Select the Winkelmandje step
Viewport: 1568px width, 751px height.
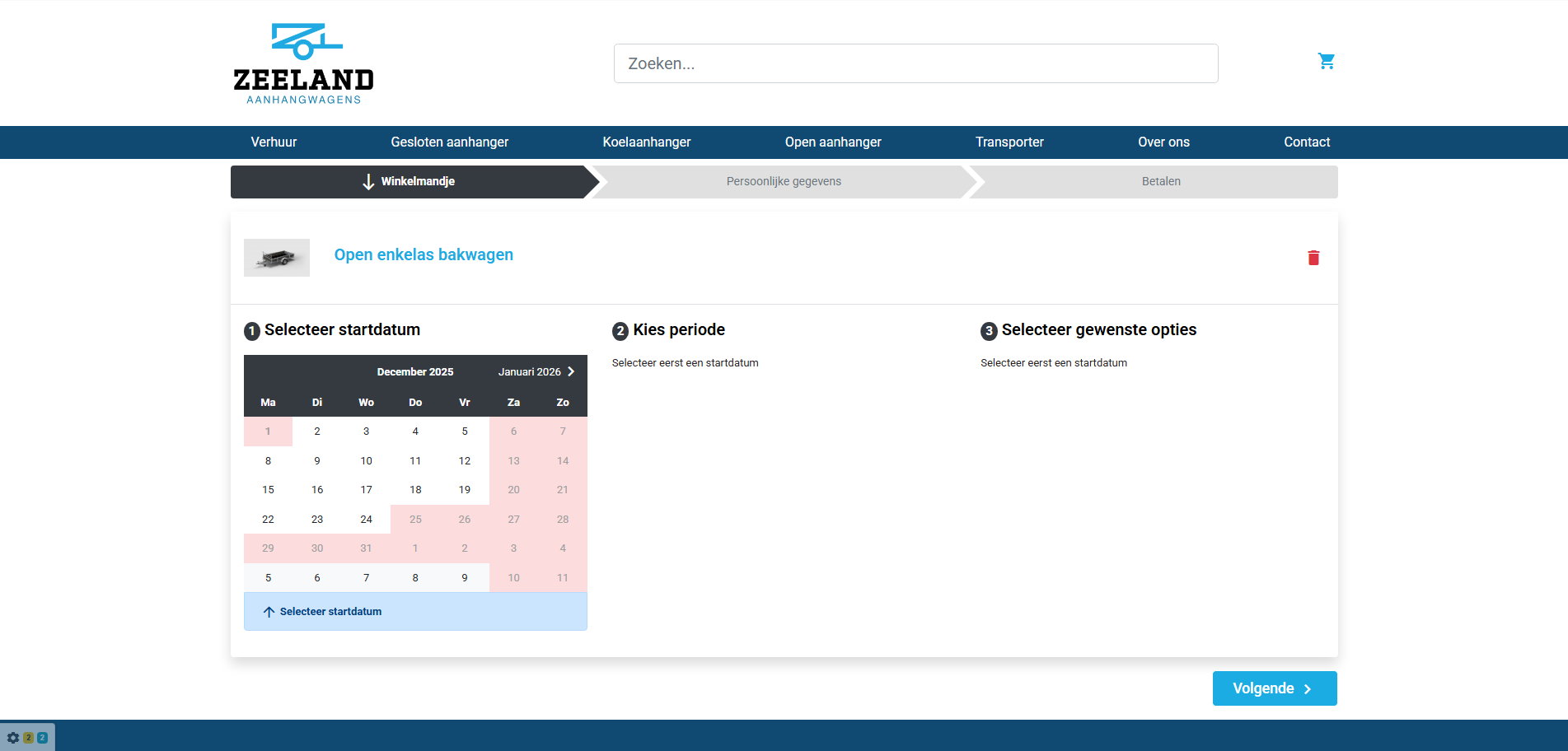[410, 182]
